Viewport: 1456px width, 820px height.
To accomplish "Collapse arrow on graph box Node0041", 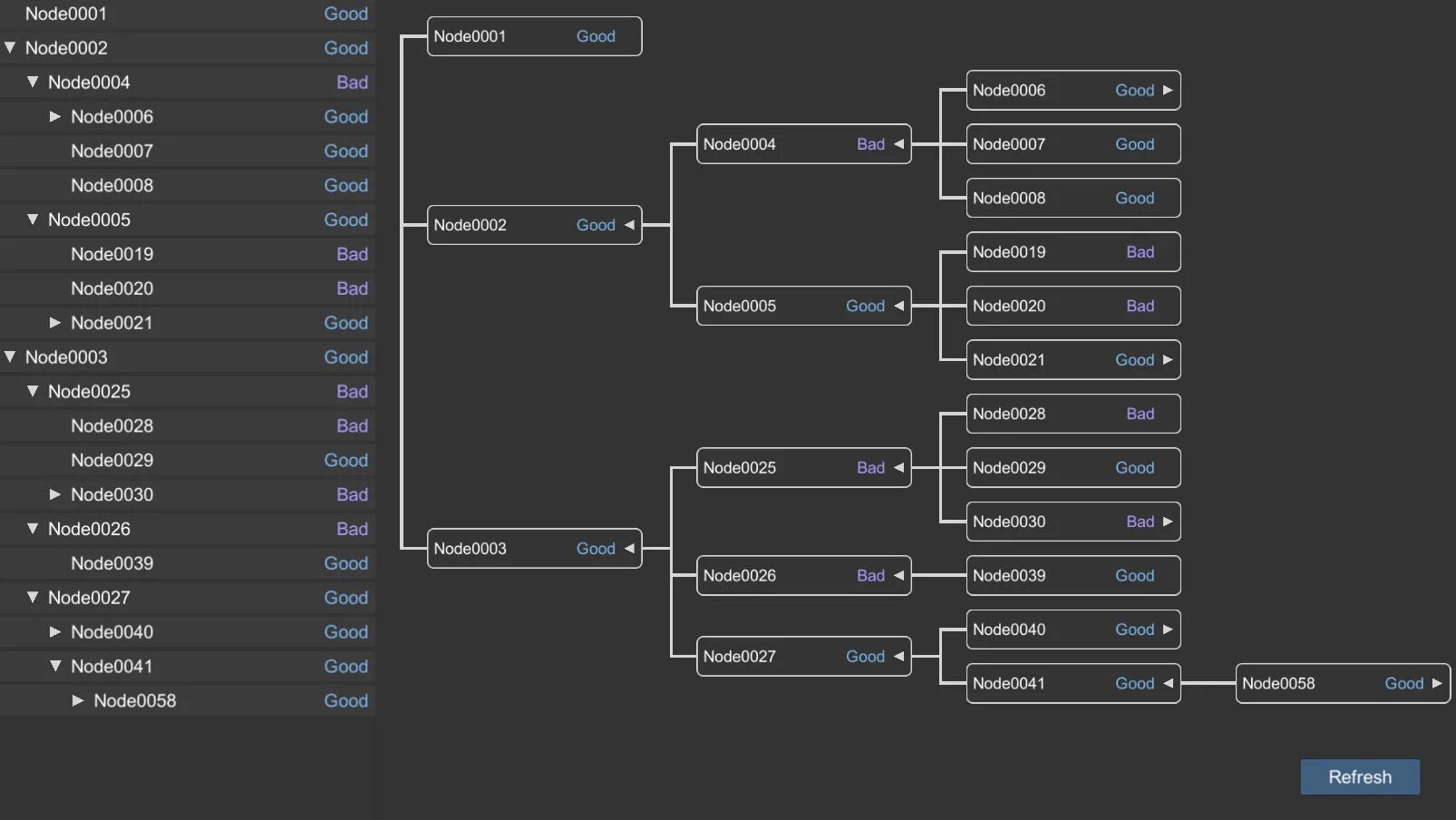I will pos(1168,684).
